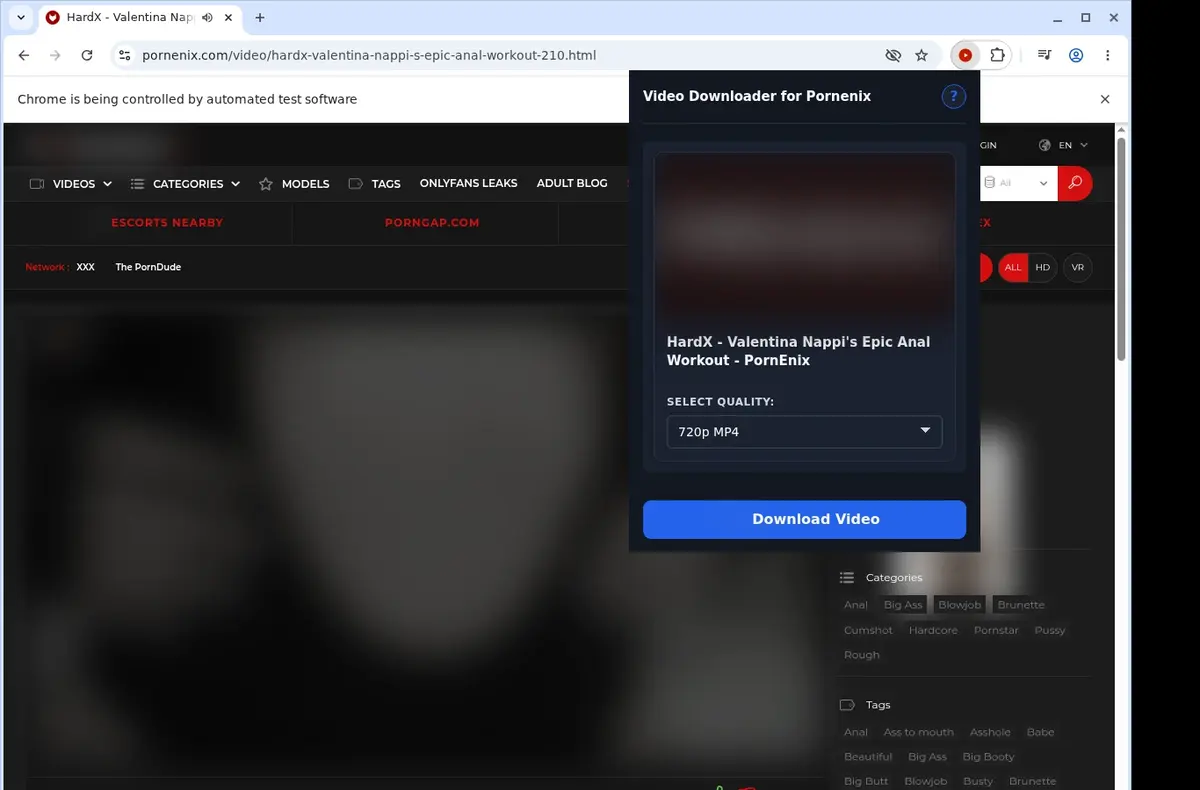1200x790 pixels.
Task: Go back using the browser back arrow
Action: point(24,56)
